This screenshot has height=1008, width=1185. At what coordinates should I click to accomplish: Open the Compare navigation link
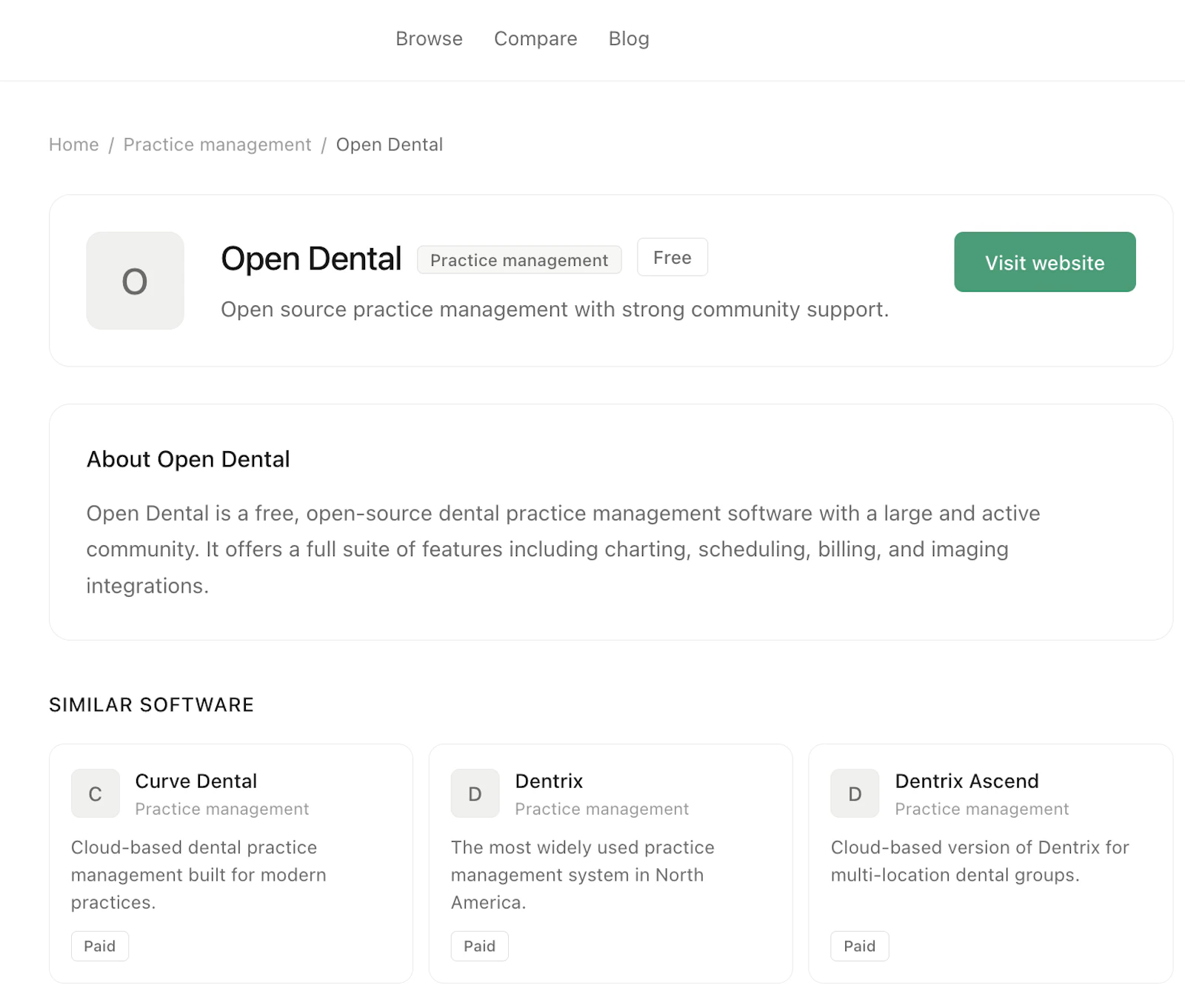[535, 39]
